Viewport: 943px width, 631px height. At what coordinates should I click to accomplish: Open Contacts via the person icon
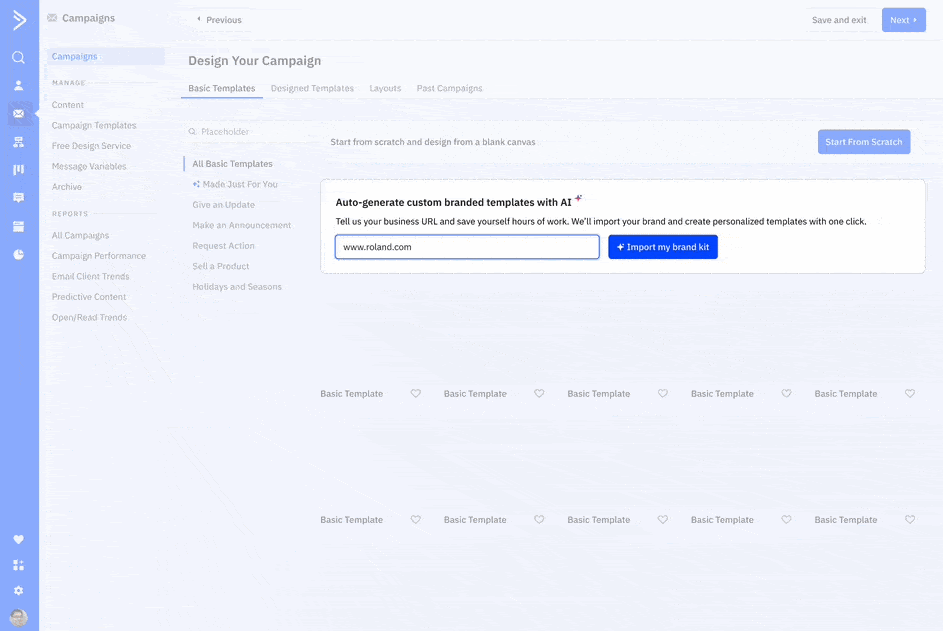pos(18,85)
